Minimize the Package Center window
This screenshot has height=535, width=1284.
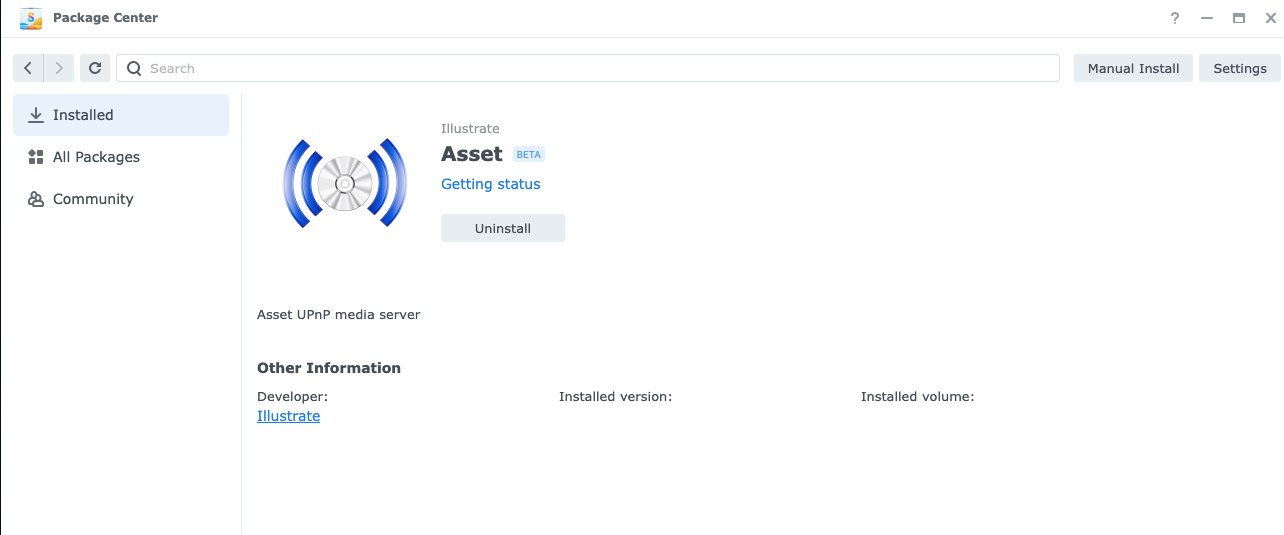tap(1207, 18)
